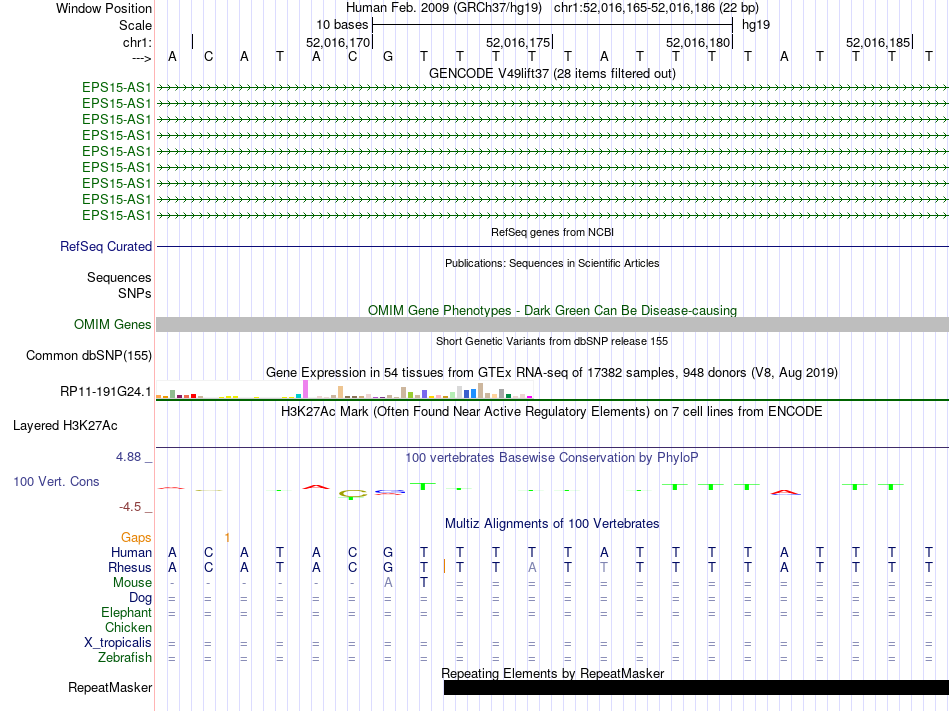Click the Window Position track label
This screenshot has height=711, width=950.
tap(104, 8)
